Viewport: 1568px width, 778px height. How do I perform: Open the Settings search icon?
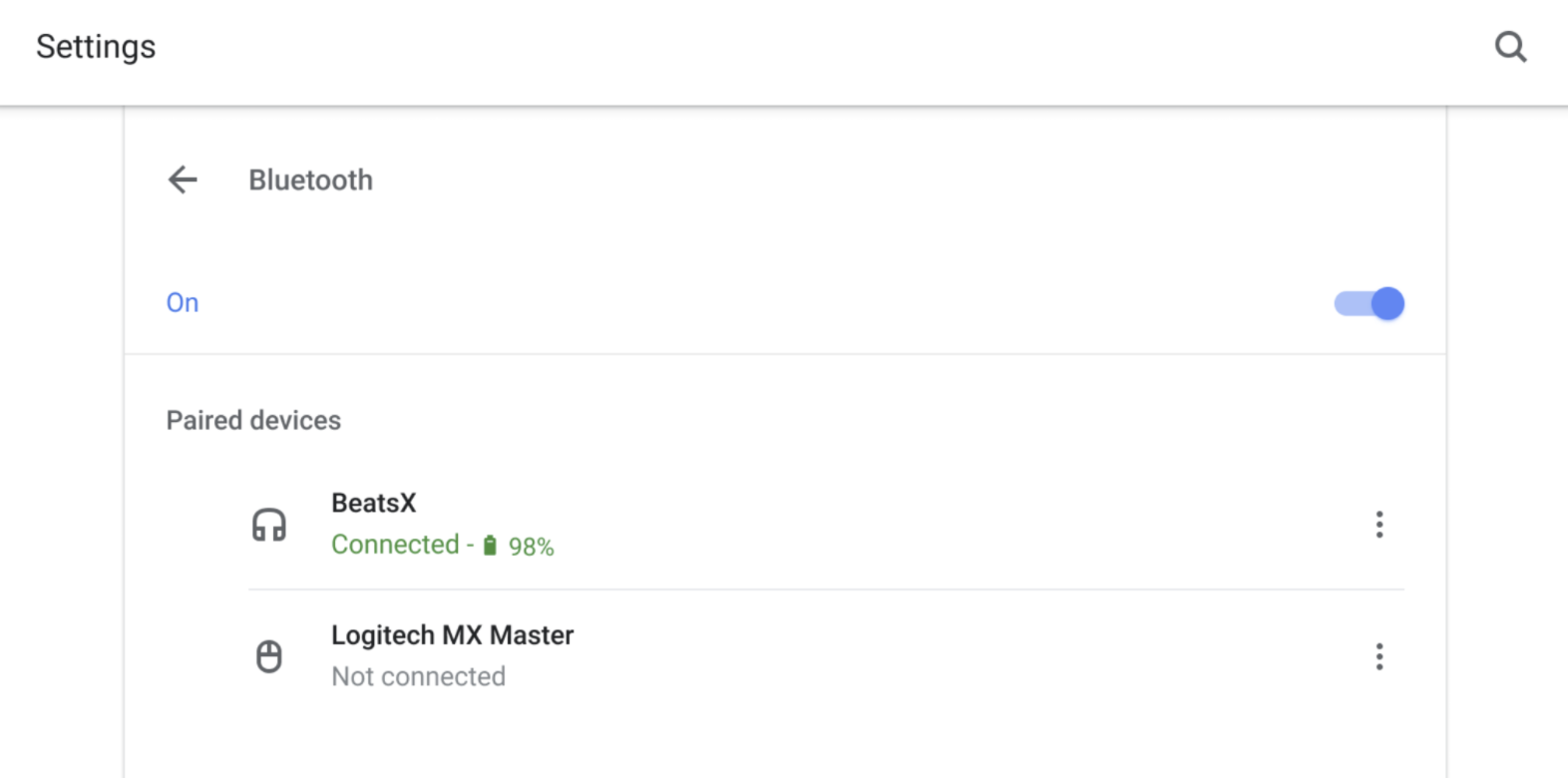point(1510,47)
